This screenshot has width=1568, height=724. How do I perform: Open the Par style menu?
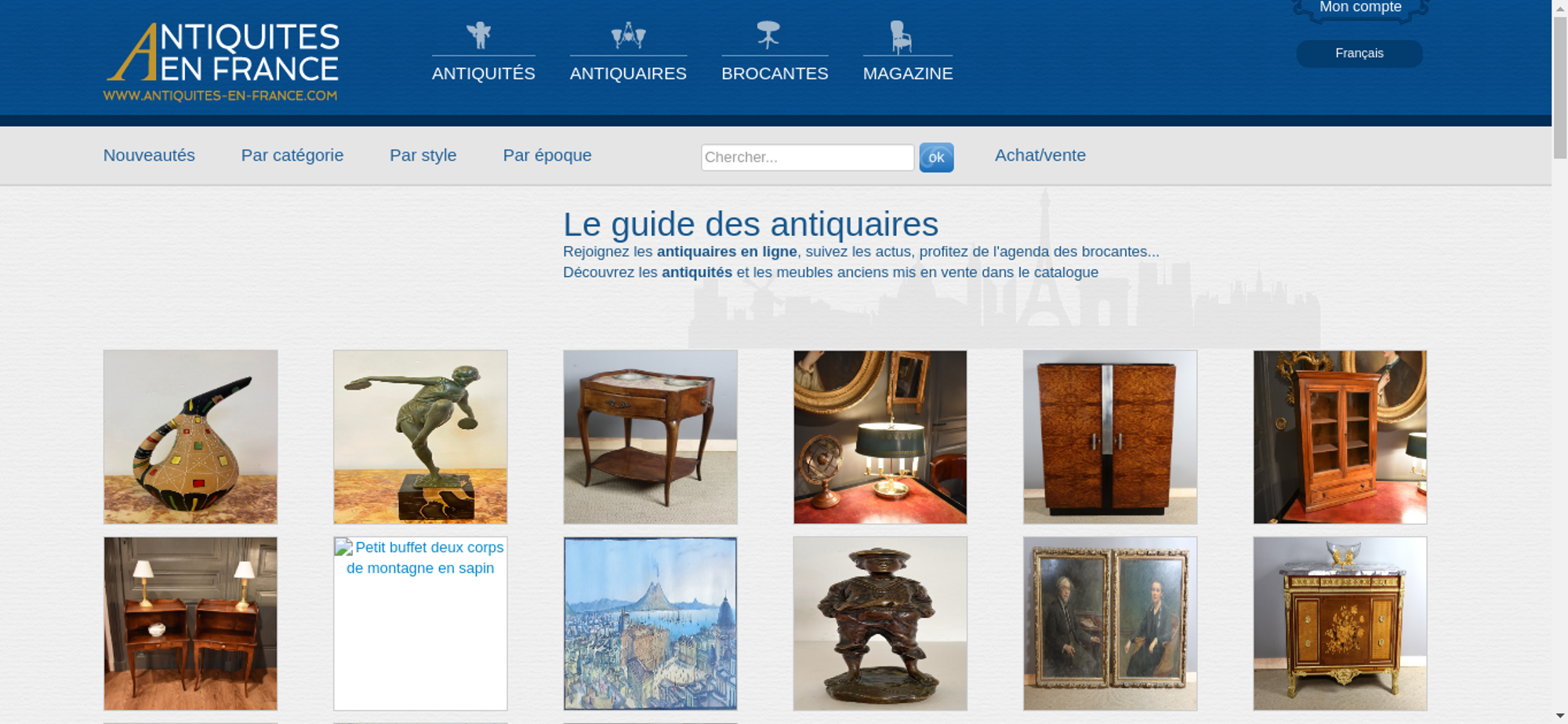[x=423, y=155]
